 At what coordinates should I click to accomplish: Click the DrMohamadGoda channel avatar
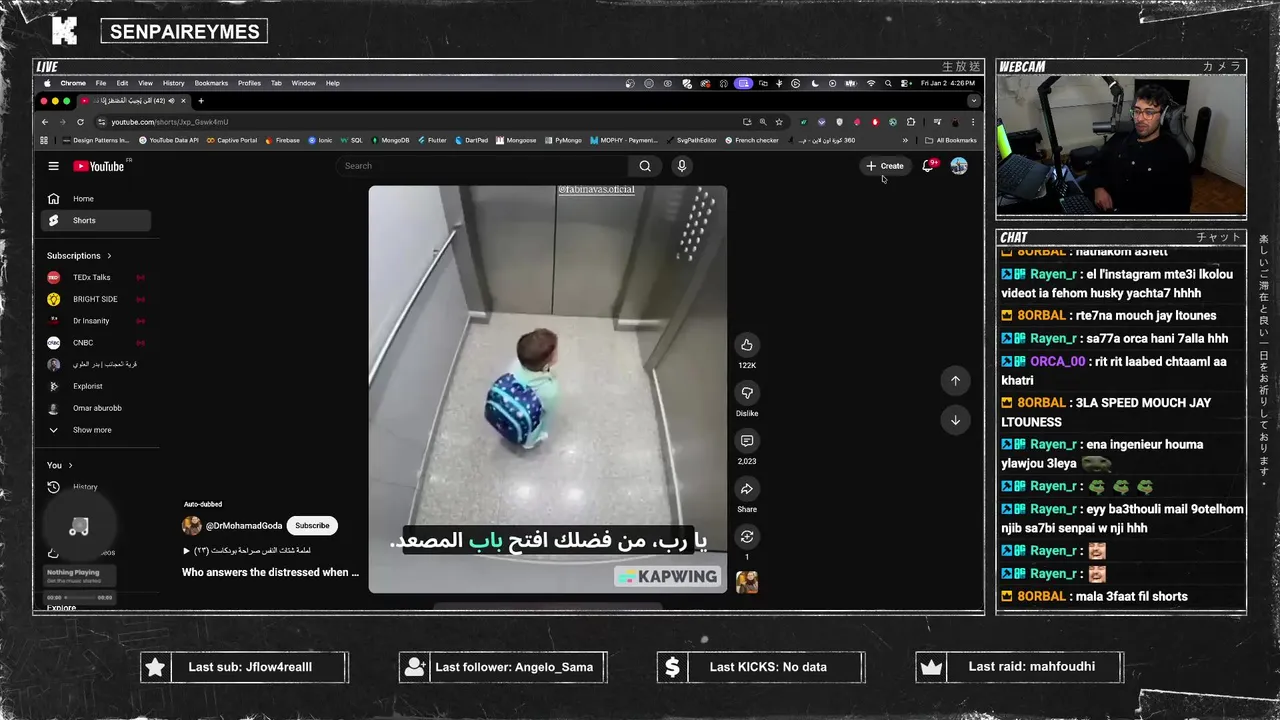point(192,526)
